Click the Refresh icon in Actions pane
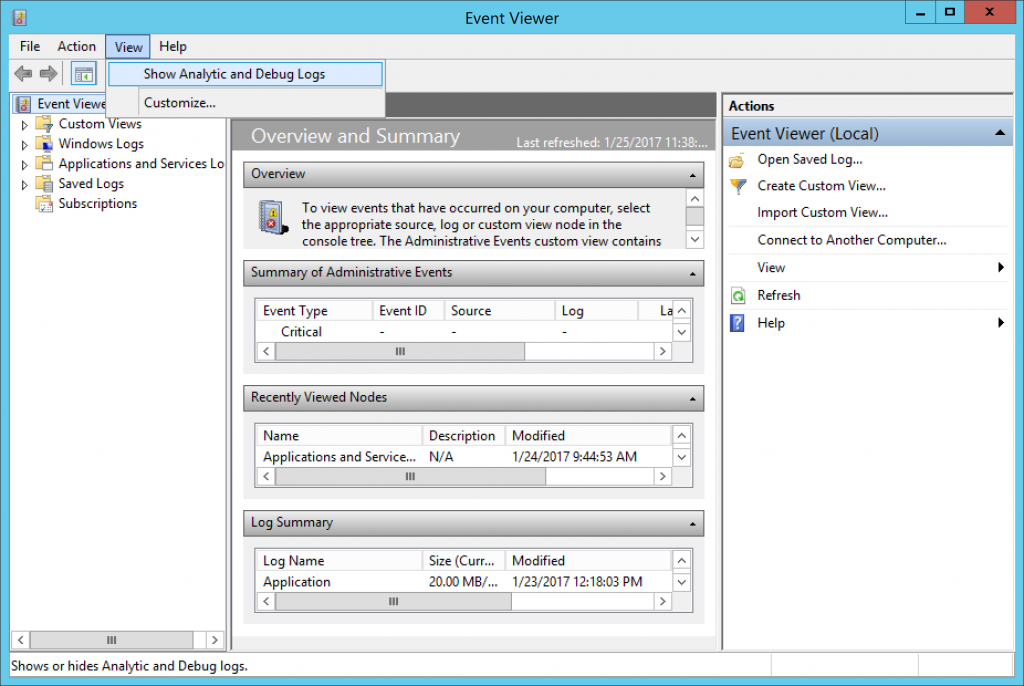The width and height of the screenshot is (1024, 686). tap(737, 295)
